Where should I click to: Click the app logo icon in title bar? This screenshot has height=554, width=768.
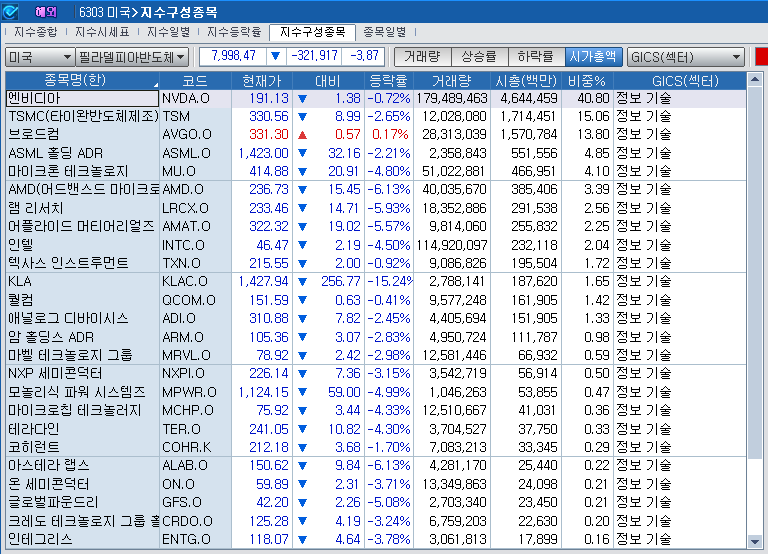pyautogui.click(x=10, y=11)
